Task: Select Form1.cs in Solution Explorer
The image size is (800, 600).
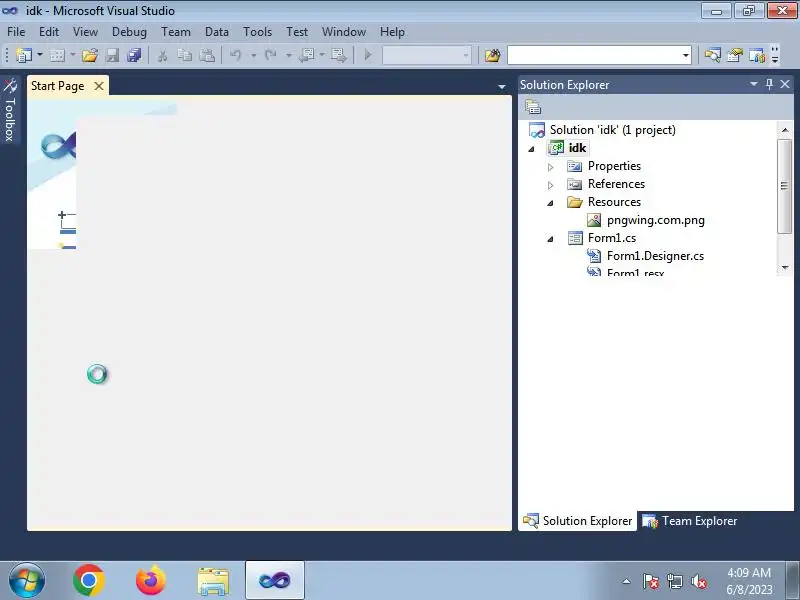Action: click(x=612, y=238)
